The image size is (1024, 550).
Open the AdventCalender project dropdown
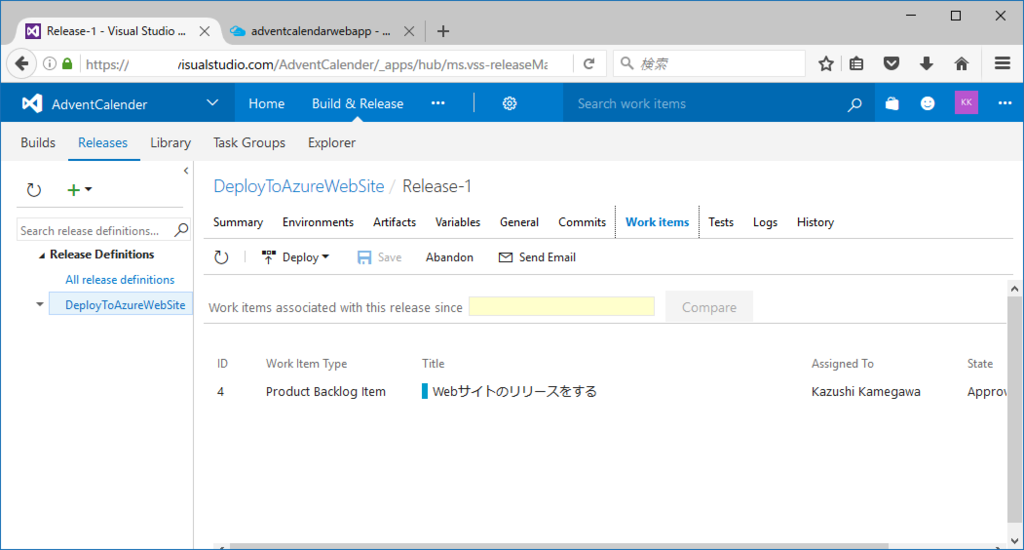click(x=212, y=103)
